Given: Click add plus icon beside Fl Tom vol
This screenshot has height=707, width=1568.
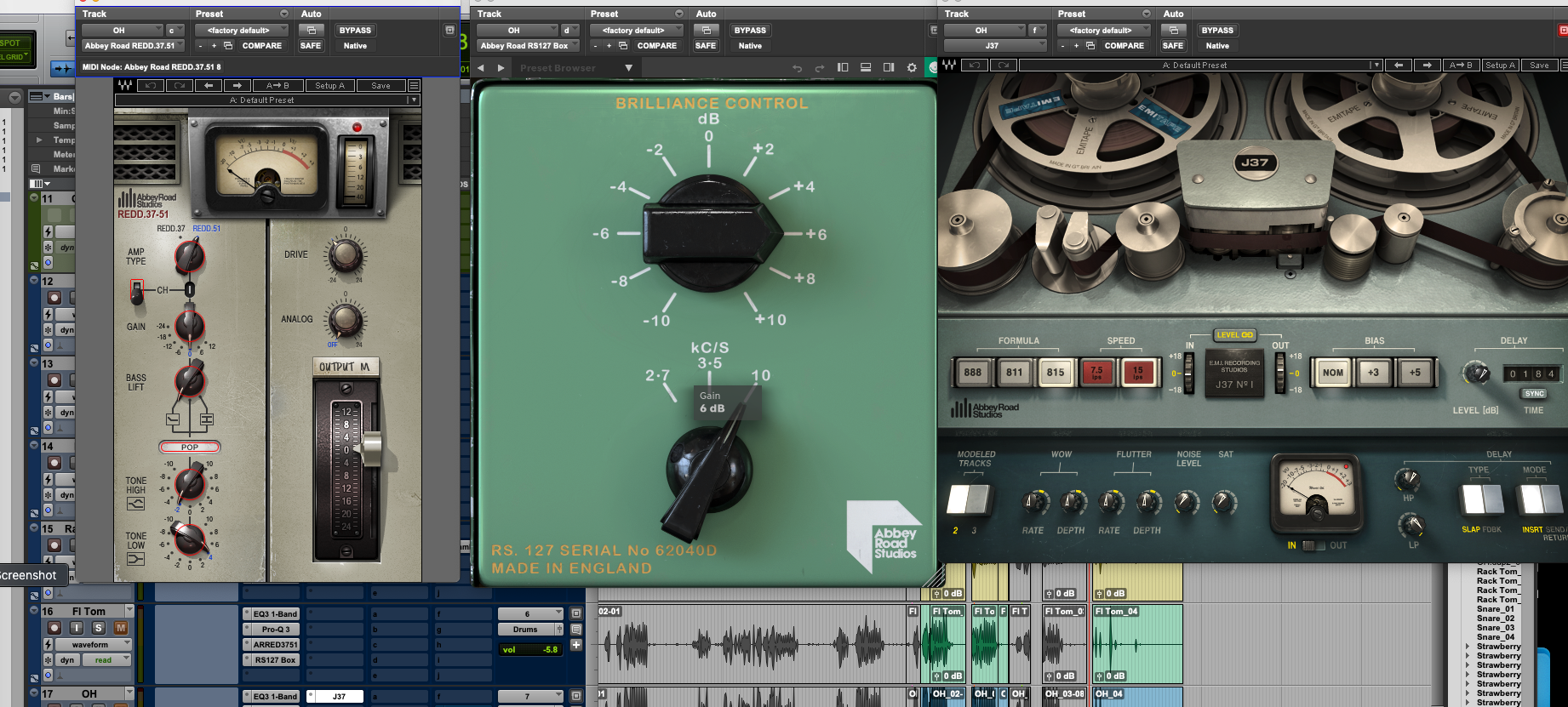Looking at the screenshot, I should click(x=576, y=645).
